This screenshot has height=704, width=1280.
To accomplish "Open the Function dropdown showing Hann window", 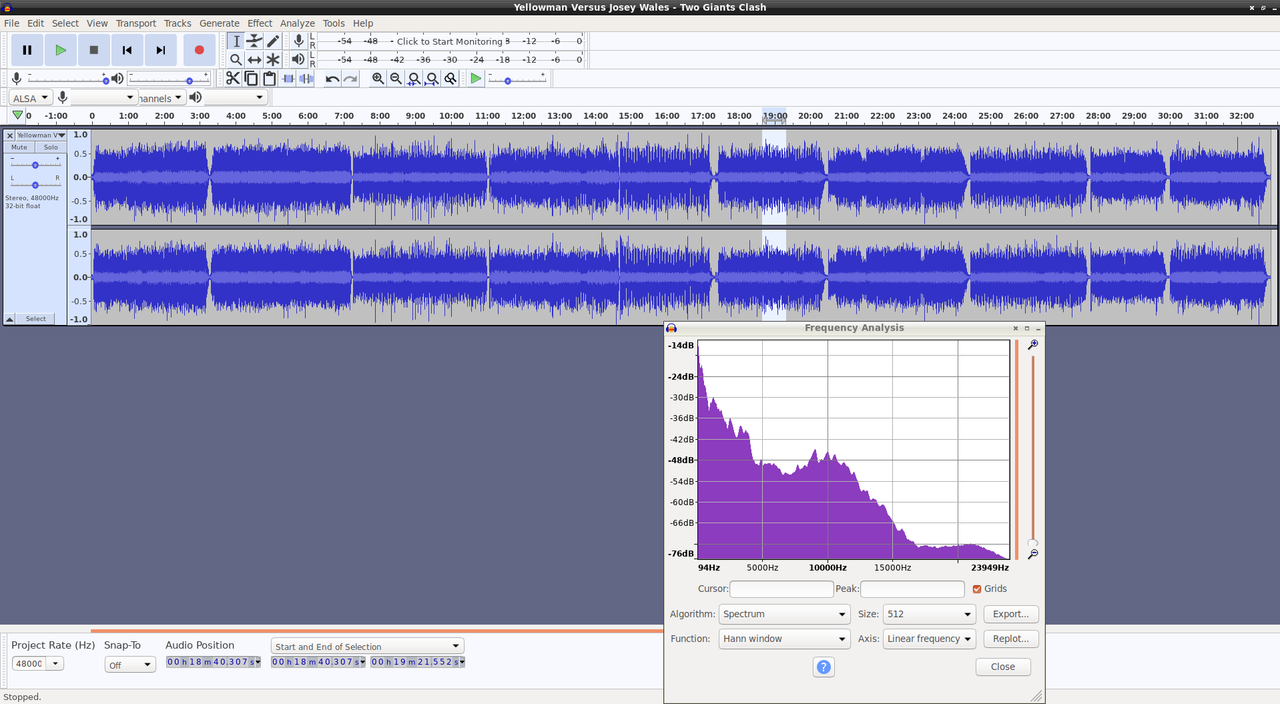I will tap(785, 638).
